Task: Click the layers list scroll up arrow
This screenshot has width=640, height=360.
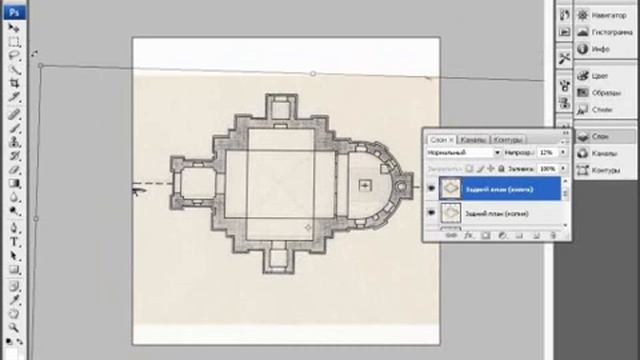Action: (x=565, y=180)
